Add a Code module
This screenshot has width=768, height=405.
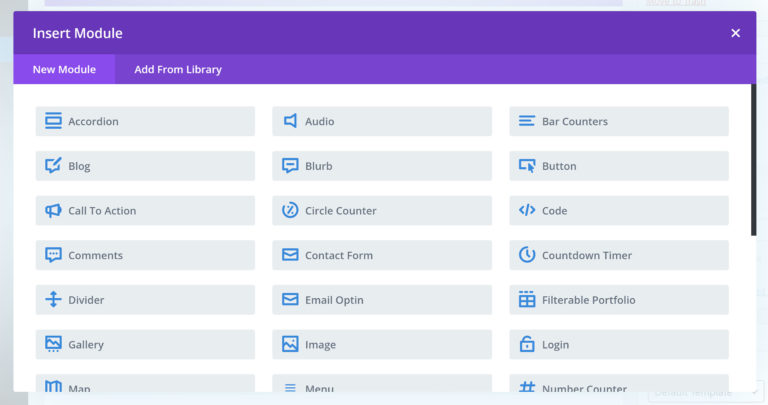(x=619, y=211)
